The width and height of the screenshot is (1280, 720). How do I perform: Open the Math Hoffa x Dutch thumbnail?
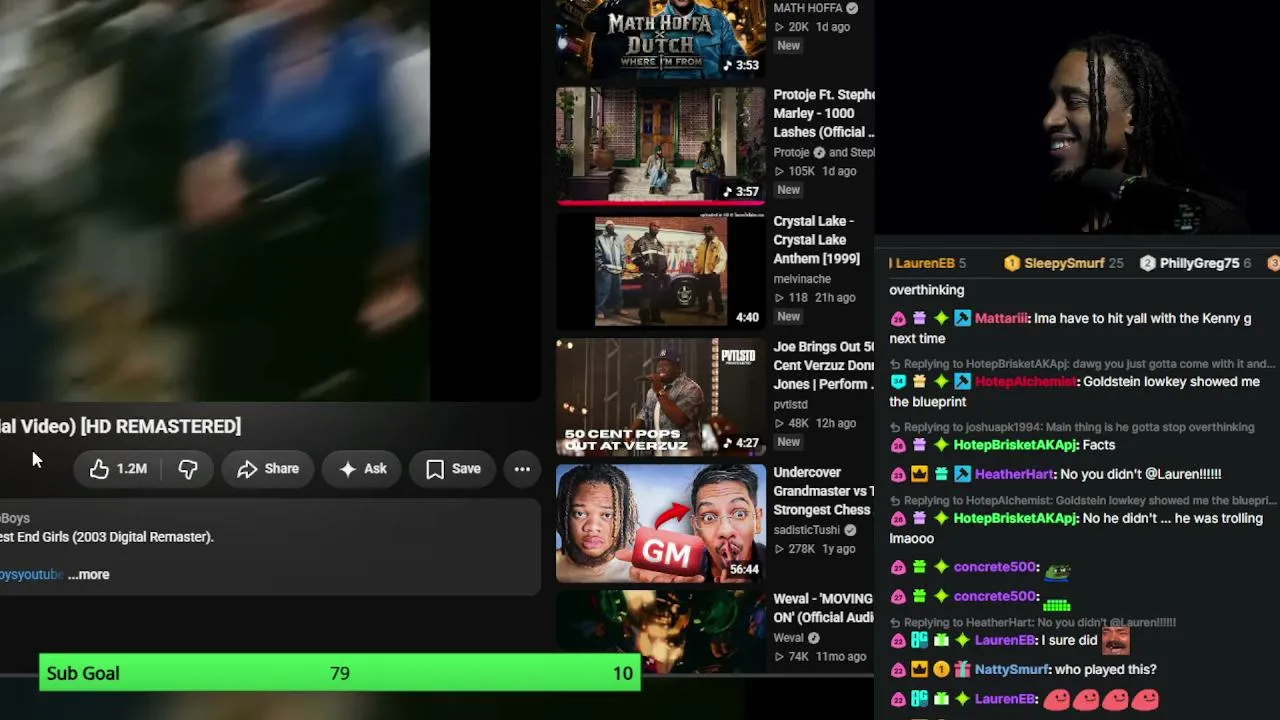[x=660, y=38]
